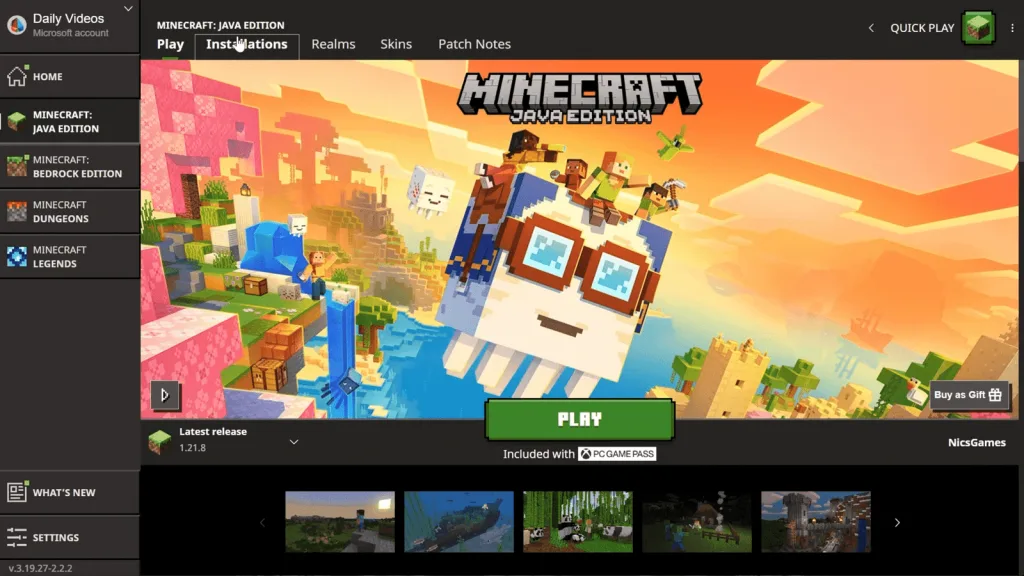
Task: Show next screenshots with right carousel arrow
Action: click(897, 522)
